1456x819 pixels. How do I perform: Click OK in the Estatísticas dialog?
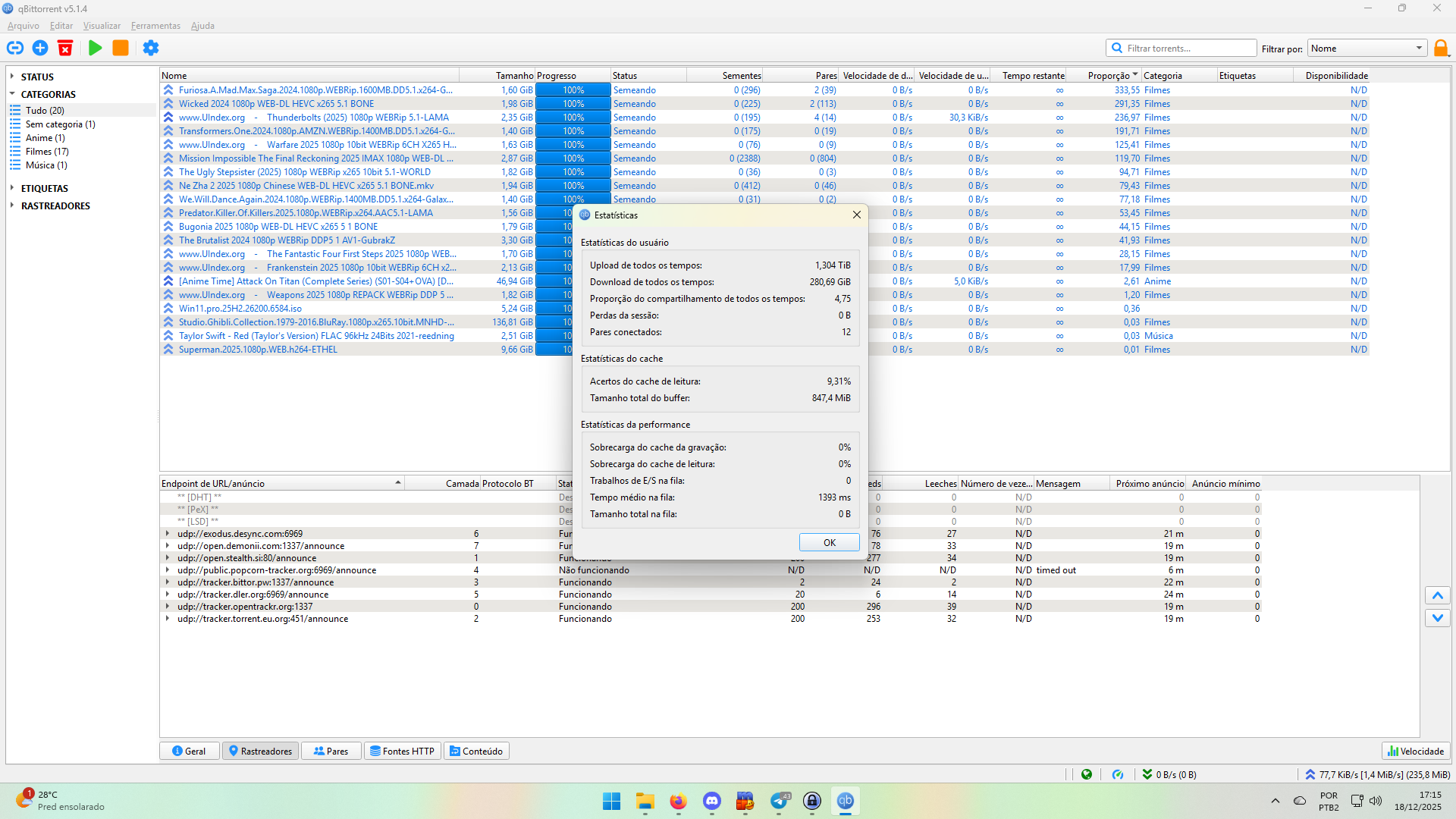(829, 542)
